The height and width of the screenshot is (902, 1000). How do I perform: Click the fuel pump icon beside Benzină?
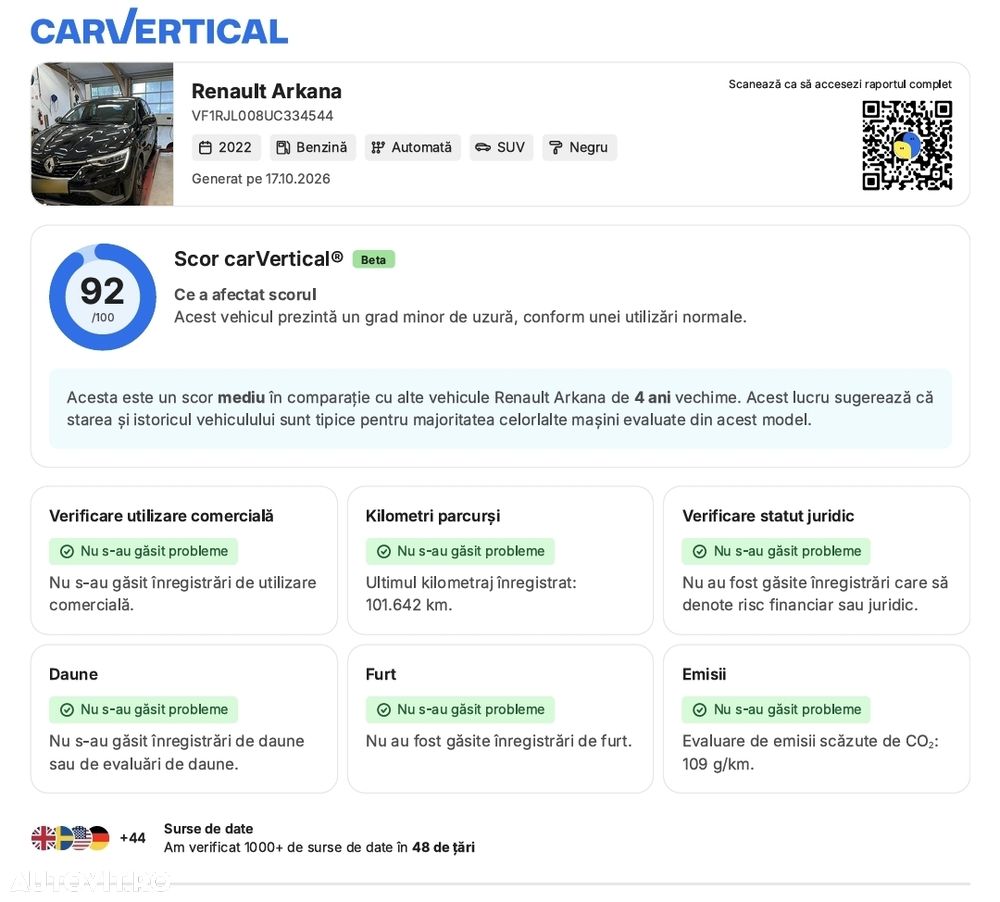(283, 148)
